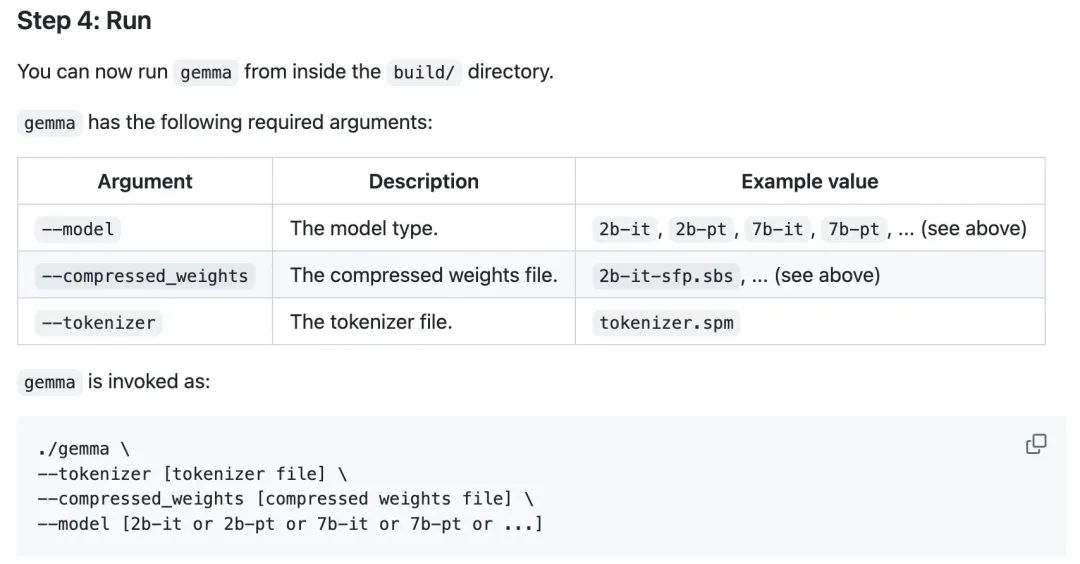The image size is (1080, 564).
Task: Click the Example value column header
Action: click(x=809, y=181)
